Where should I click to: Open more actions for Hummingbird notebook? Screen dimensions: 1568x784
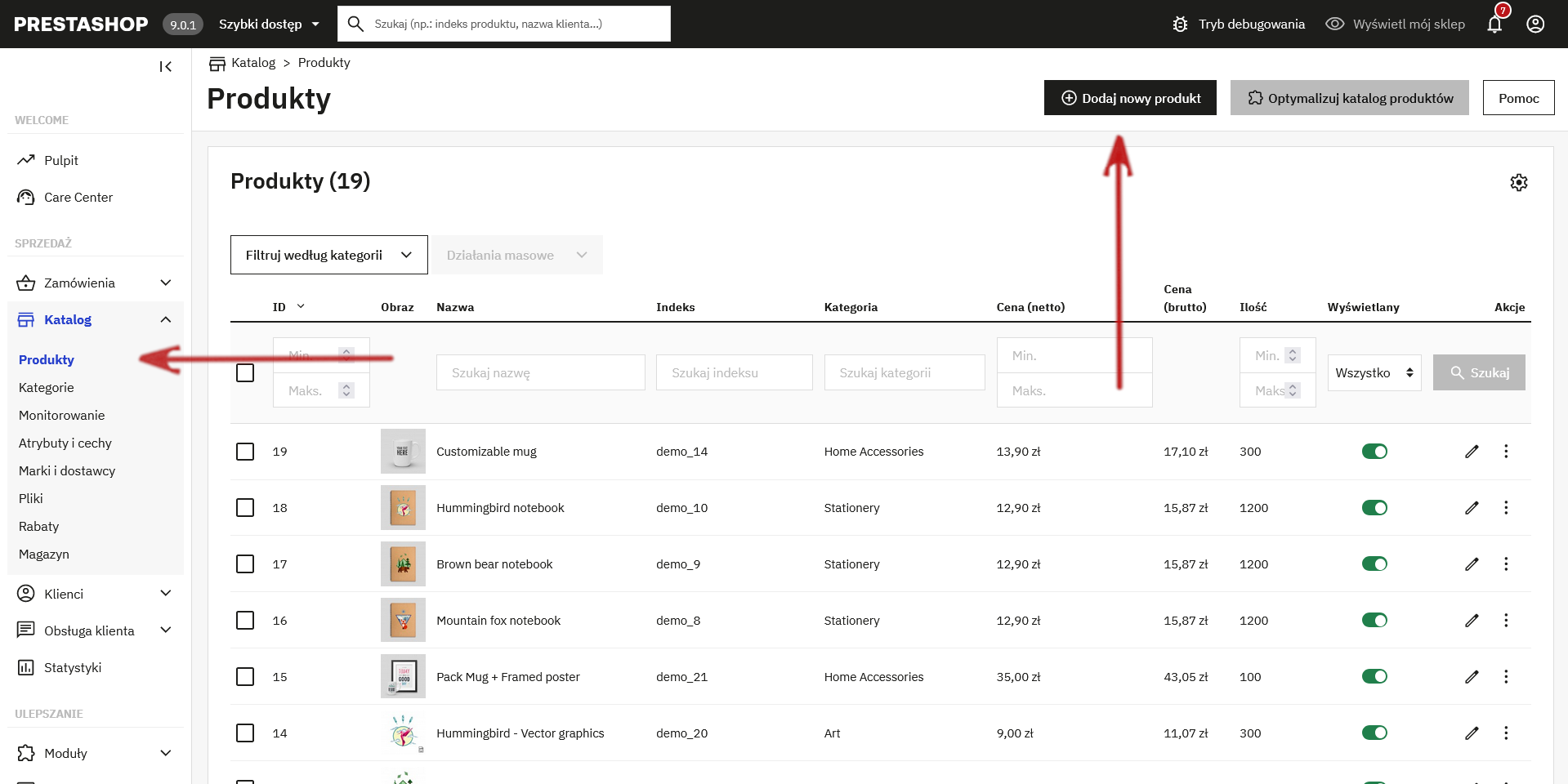click(1506, 508)
